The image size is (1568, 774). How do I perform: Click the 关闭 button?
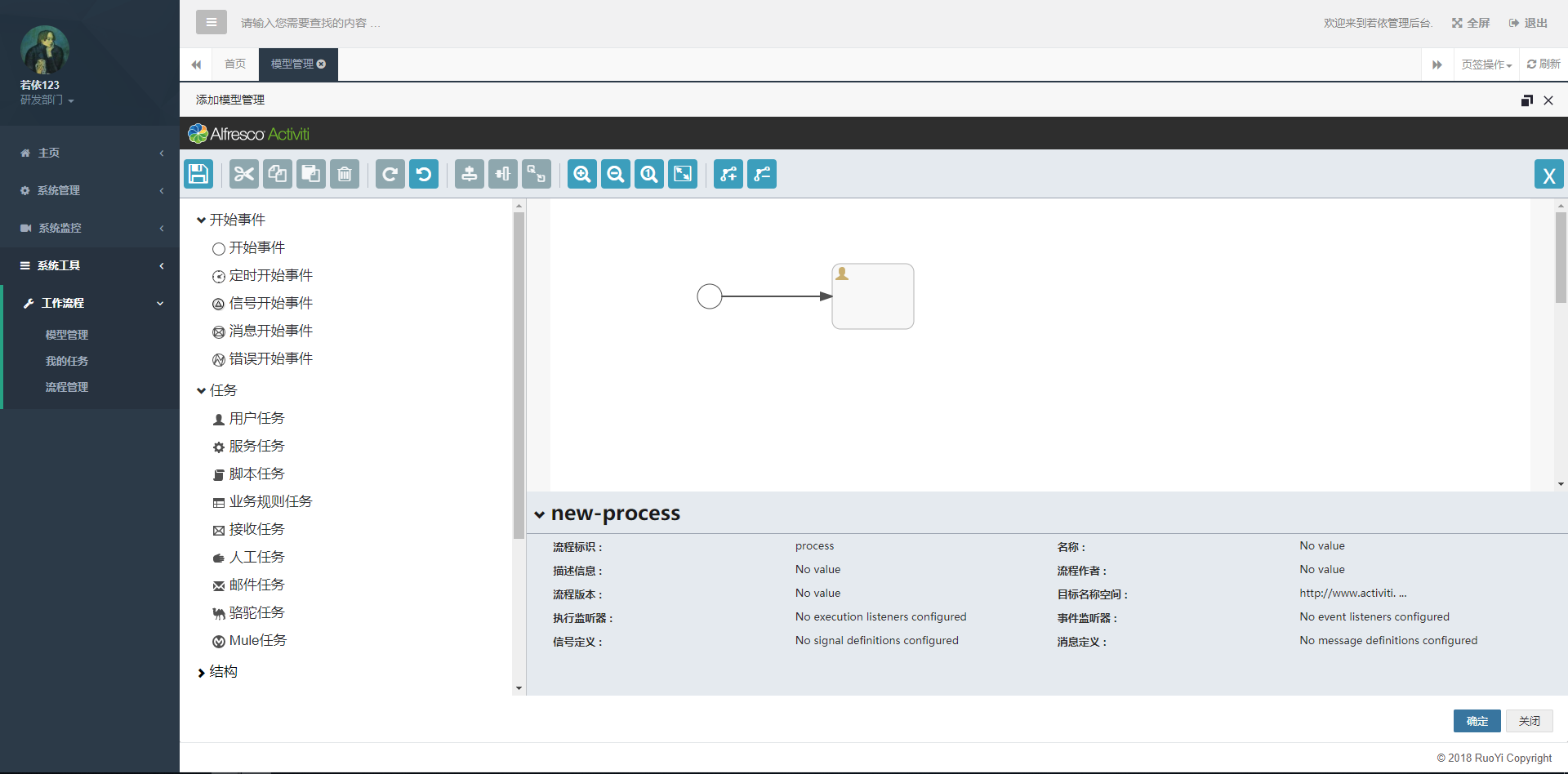pyautogui.click(x=1529, y=721)
